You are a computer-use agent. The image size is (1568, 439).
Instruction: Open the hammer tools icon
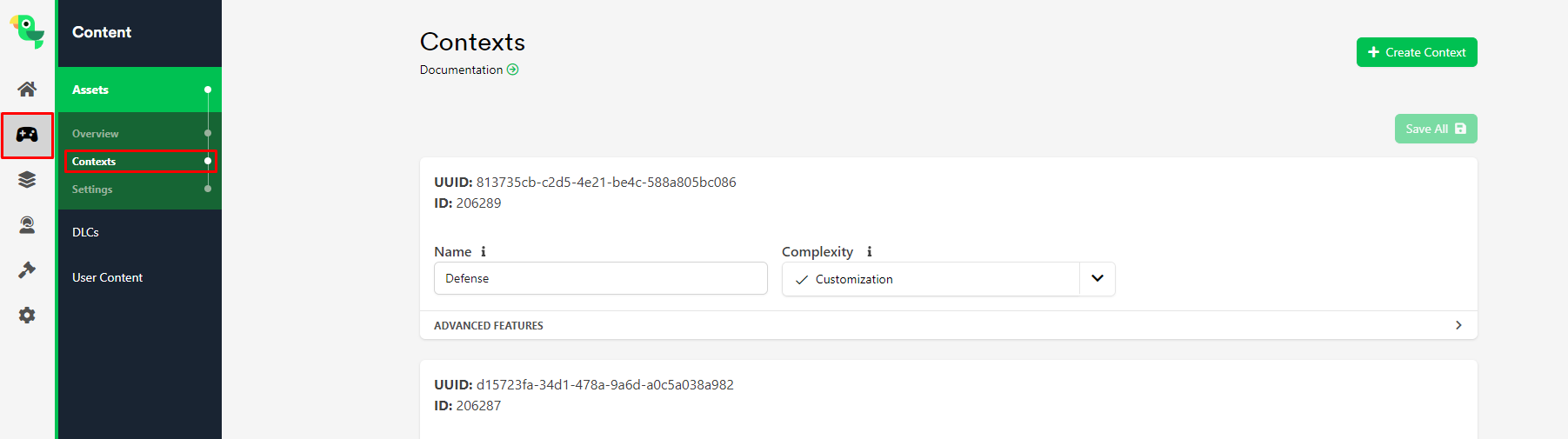click(x=27, y=270)
